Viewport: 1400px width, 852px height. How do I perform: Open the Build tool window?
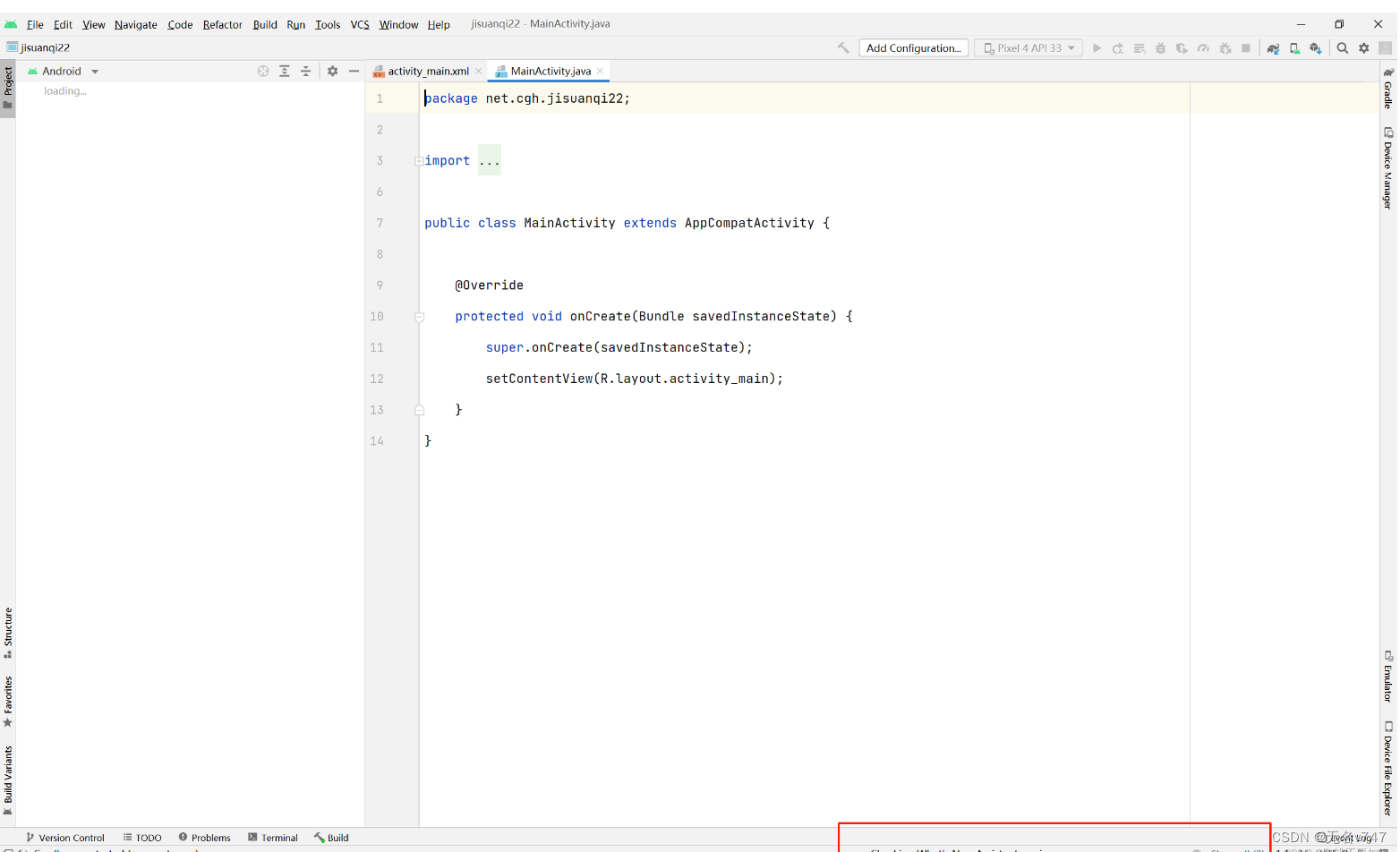(331, 838)
